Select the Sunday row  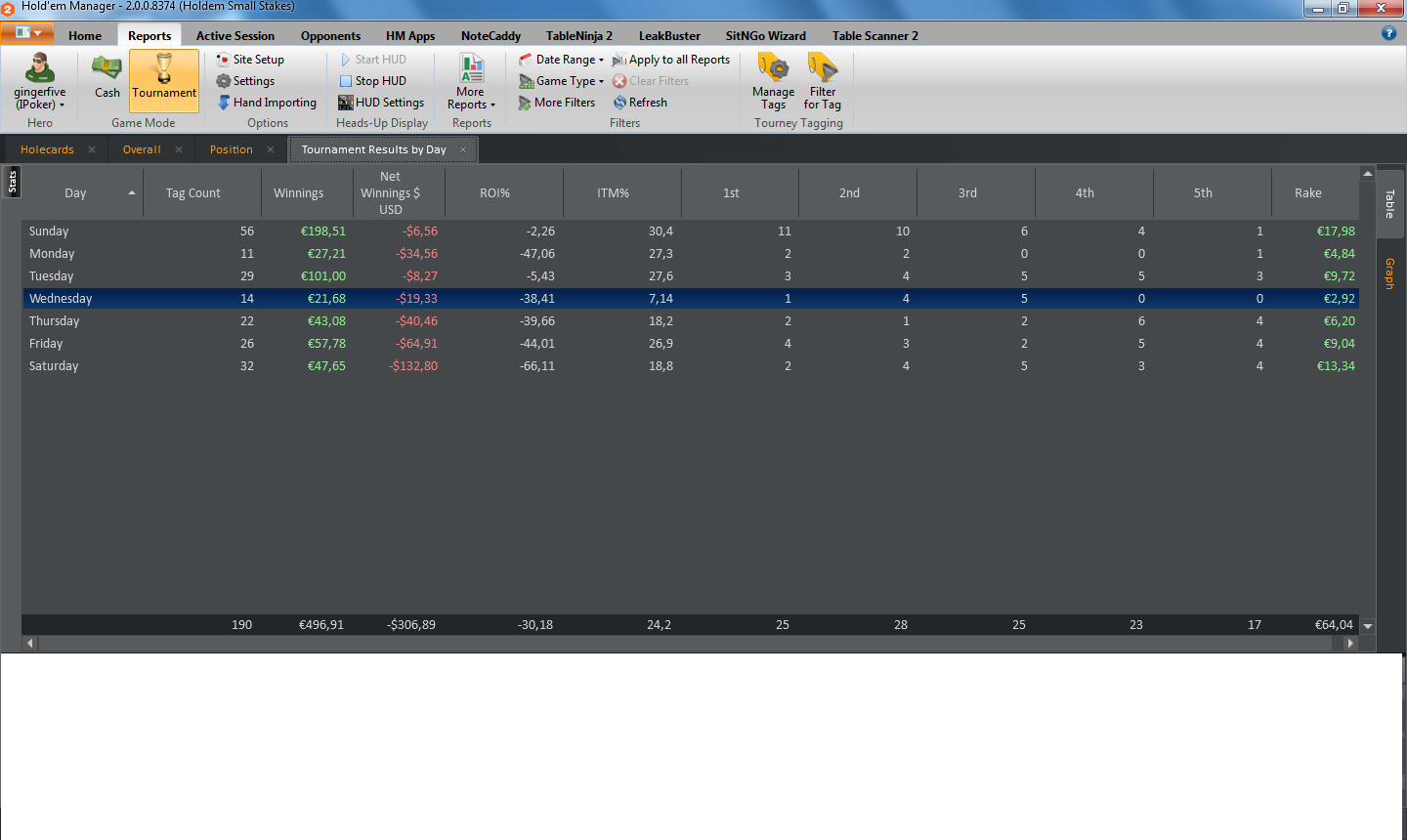(x=691, y=231)
